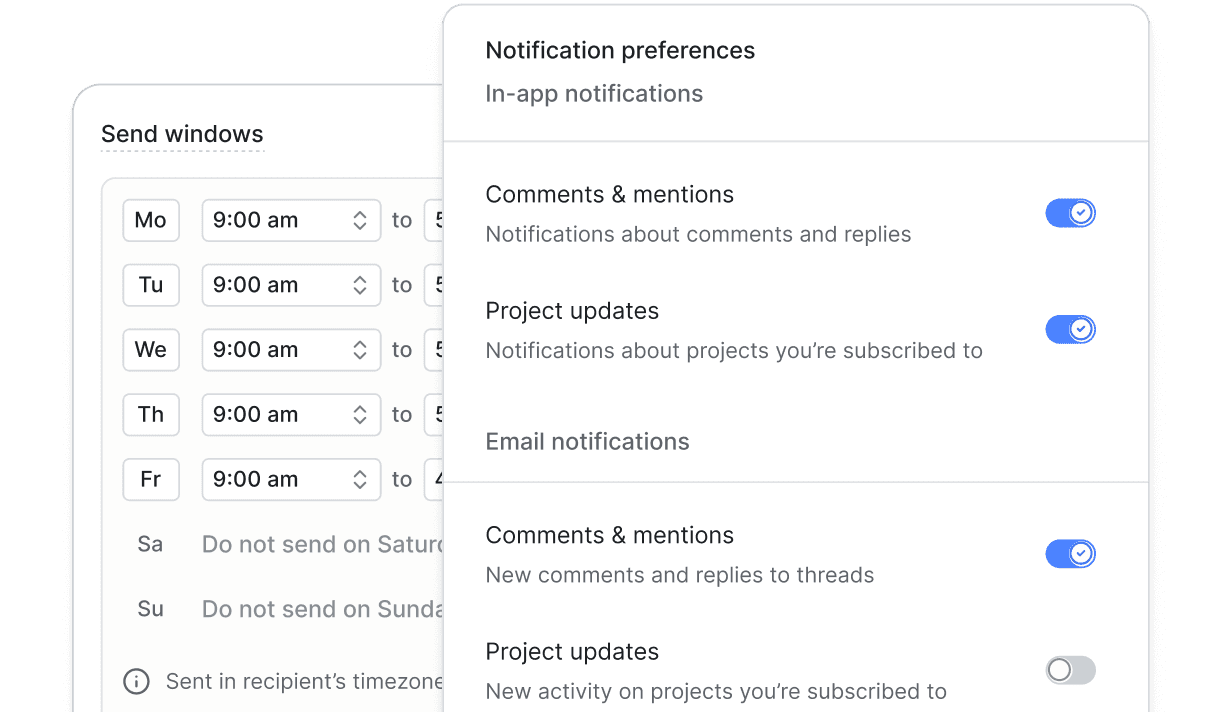The width and height of the screenshot is (1216, 712).
Task: Toggle the We day button
Action: click(x=151, y=350)
